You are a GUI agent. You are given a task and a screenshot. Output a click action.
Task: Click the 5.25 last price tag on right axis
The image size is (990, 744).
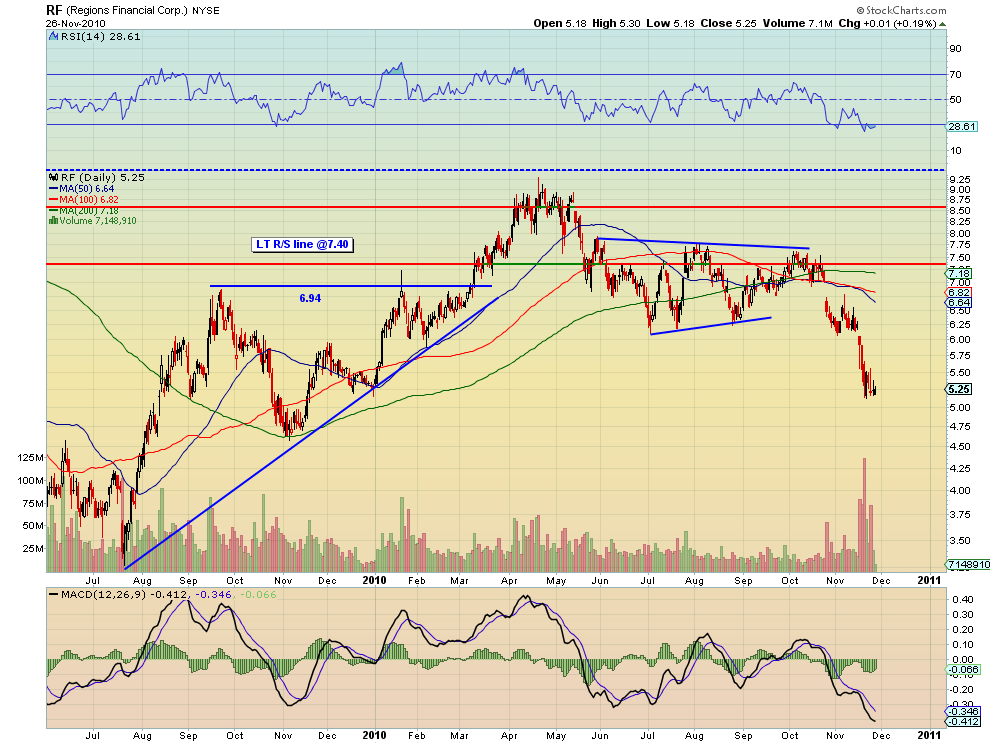(960, 389)
